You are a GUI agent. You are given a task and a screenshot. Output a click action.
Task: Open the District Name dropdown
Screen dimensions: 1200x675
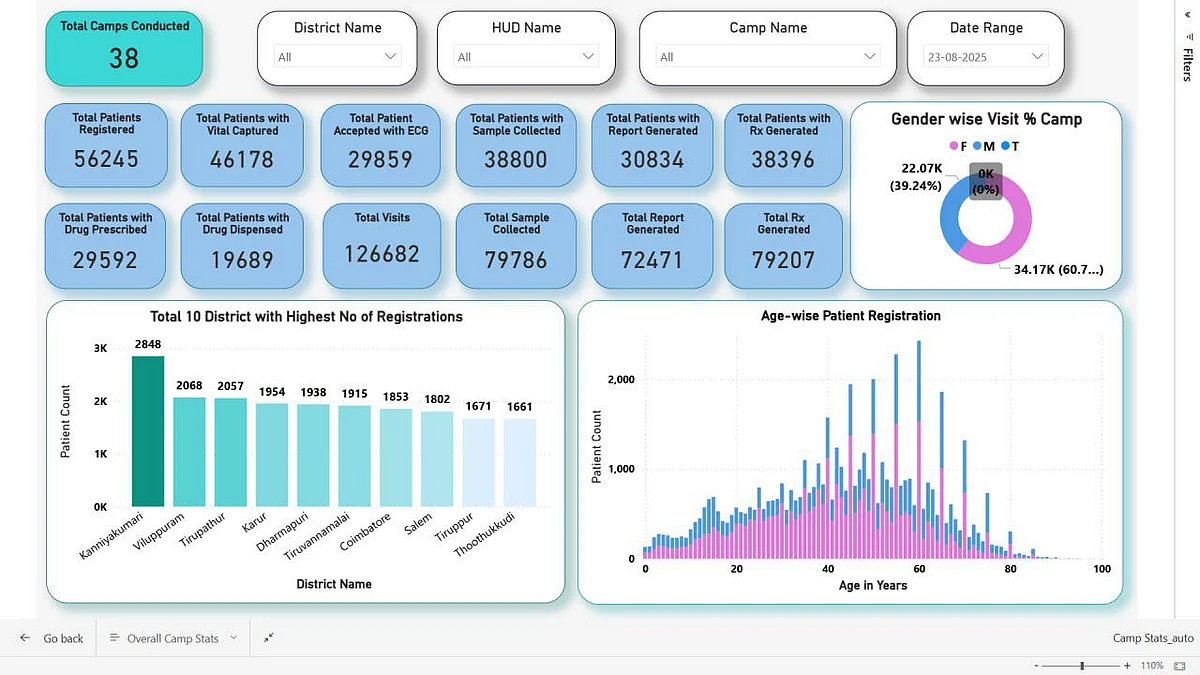pos(337,57)
